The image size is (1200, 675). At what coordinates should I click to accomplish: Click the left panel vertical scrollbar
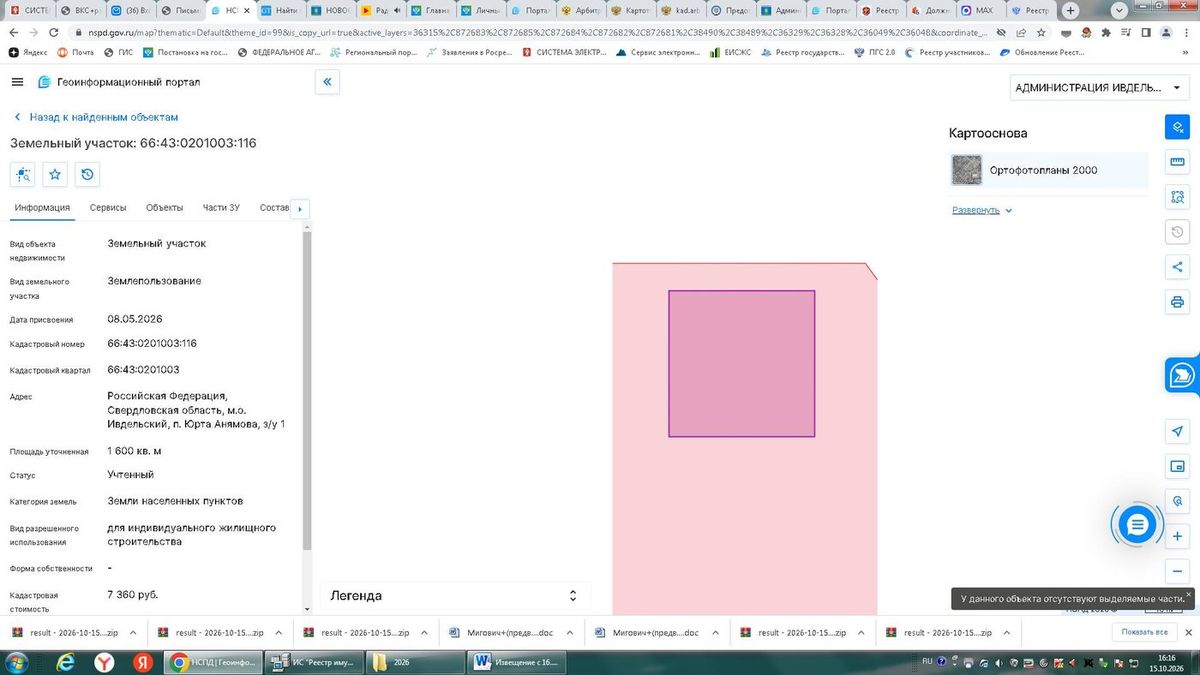click(x=307, y=390)
